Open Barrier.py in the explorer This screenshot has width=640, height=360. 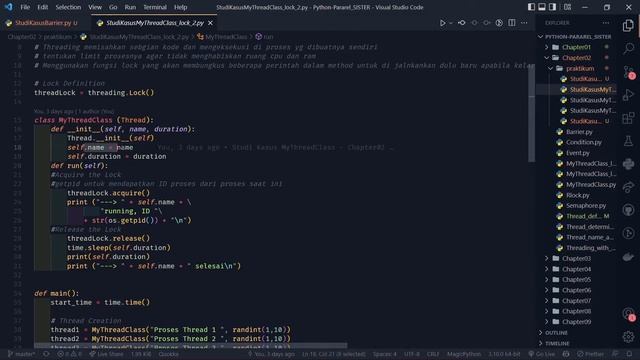[579, 132]
